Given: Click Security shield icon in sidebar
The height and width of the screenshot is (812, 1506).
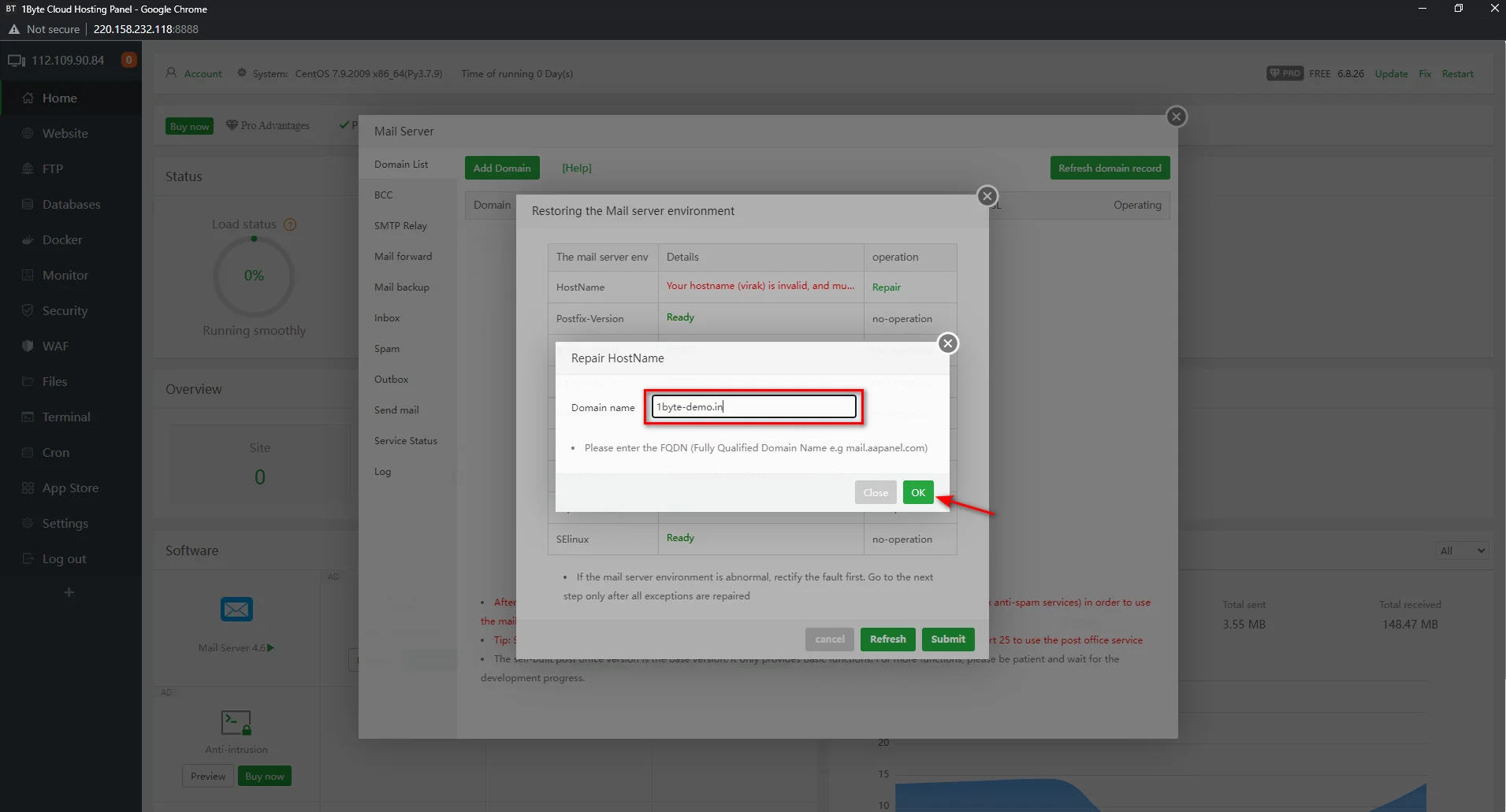Looking at the screenshot, I should click(x=28, y=310).
